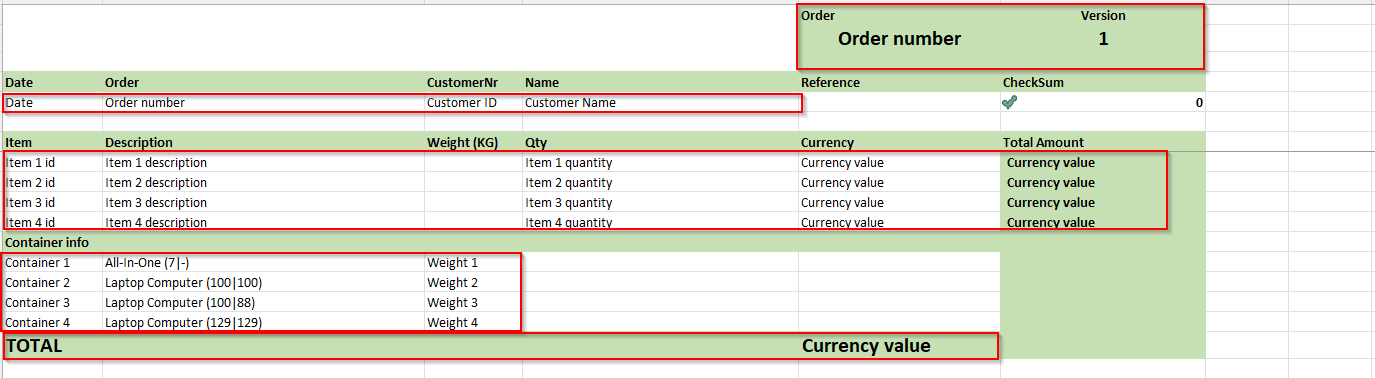Select the Order number heading cell
The height and width of the screenshot is (378, 1375).
(899, 39)
